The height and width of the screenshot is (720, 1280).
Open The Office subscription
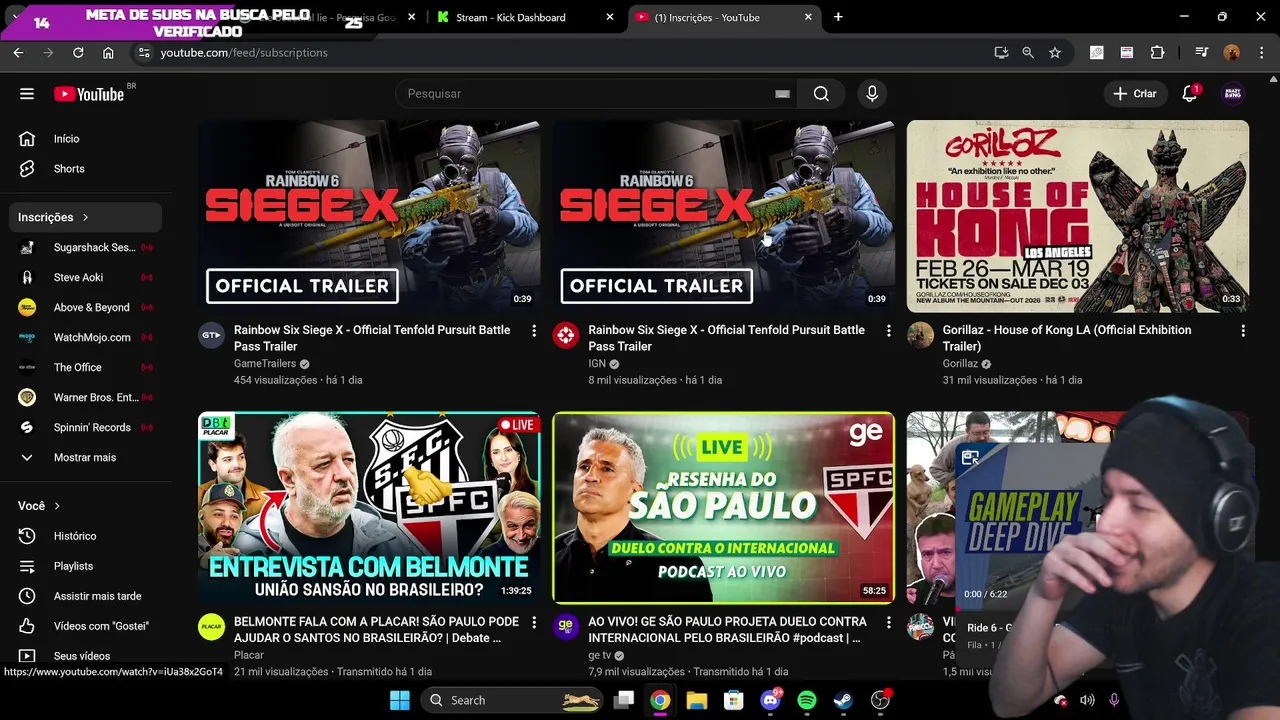86,367
